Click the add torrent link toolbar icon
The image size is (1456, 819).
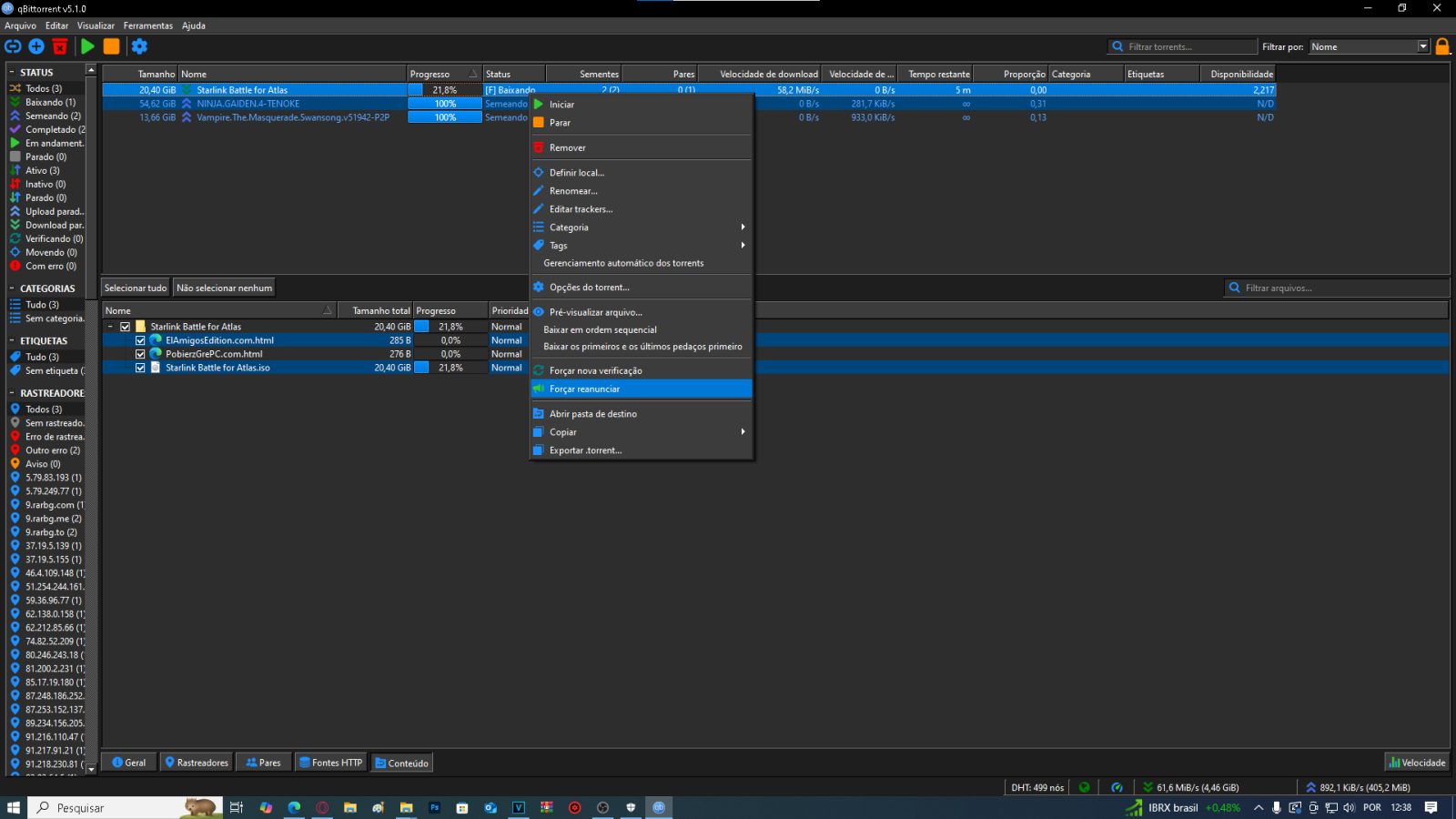[13, 46]
